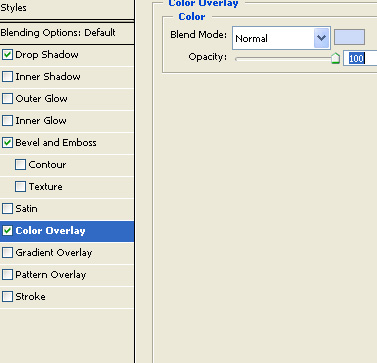
Task: Click the Opacity slider handle
Action: 335,58
